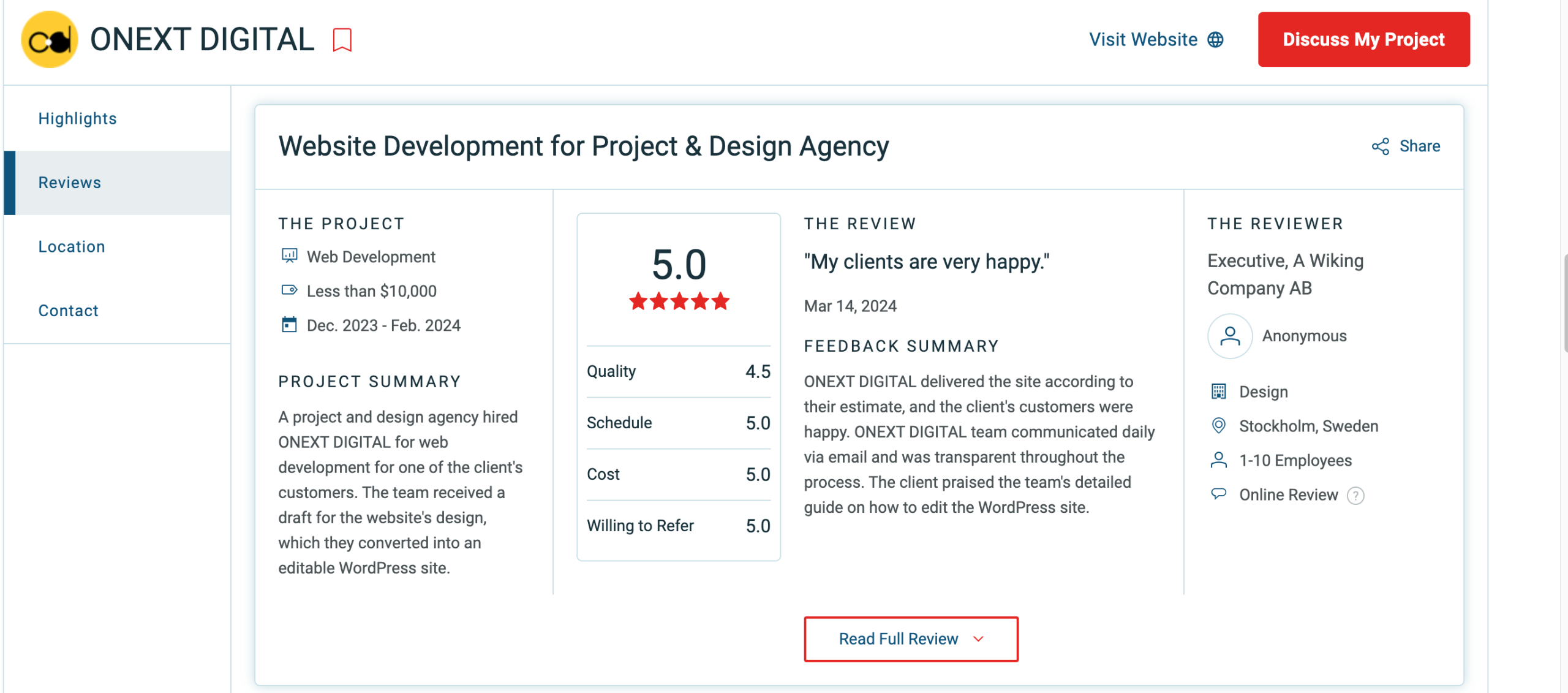This screenshot has width=1568, height=693.
Task: Click the globe icon next to Visit Website
Action: [x=1215, y=39]
